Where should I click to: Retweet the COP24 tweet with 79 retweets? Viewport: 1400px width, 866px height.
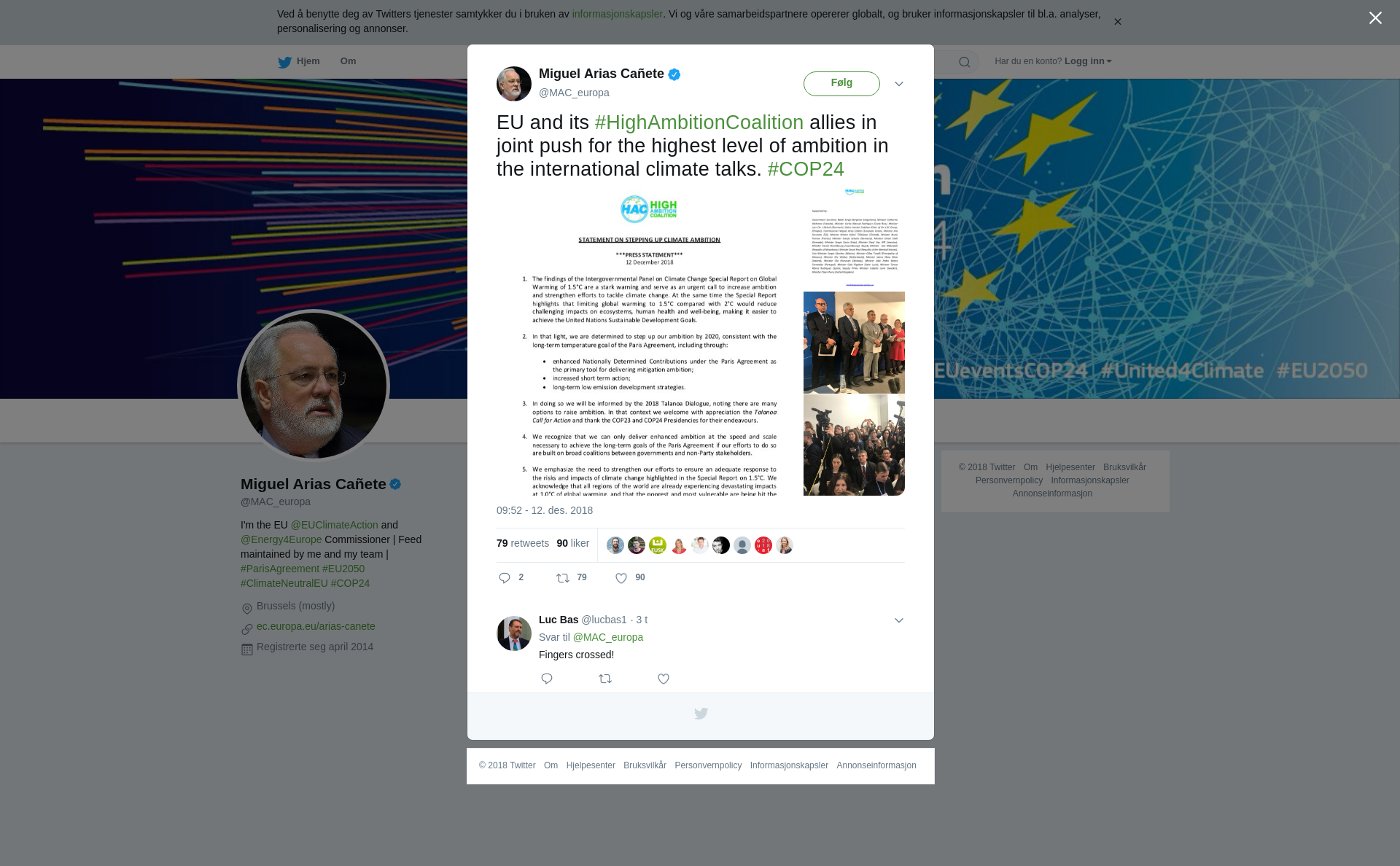point(563,578)
